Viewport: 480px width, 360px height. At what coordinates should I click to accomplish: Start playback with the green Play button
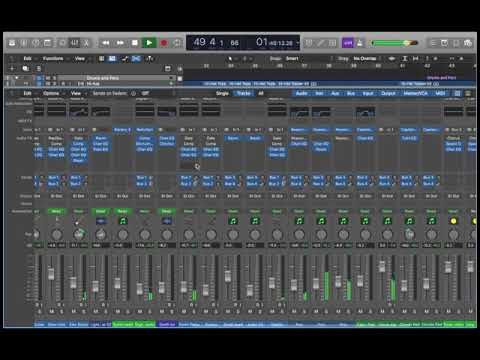149,43
